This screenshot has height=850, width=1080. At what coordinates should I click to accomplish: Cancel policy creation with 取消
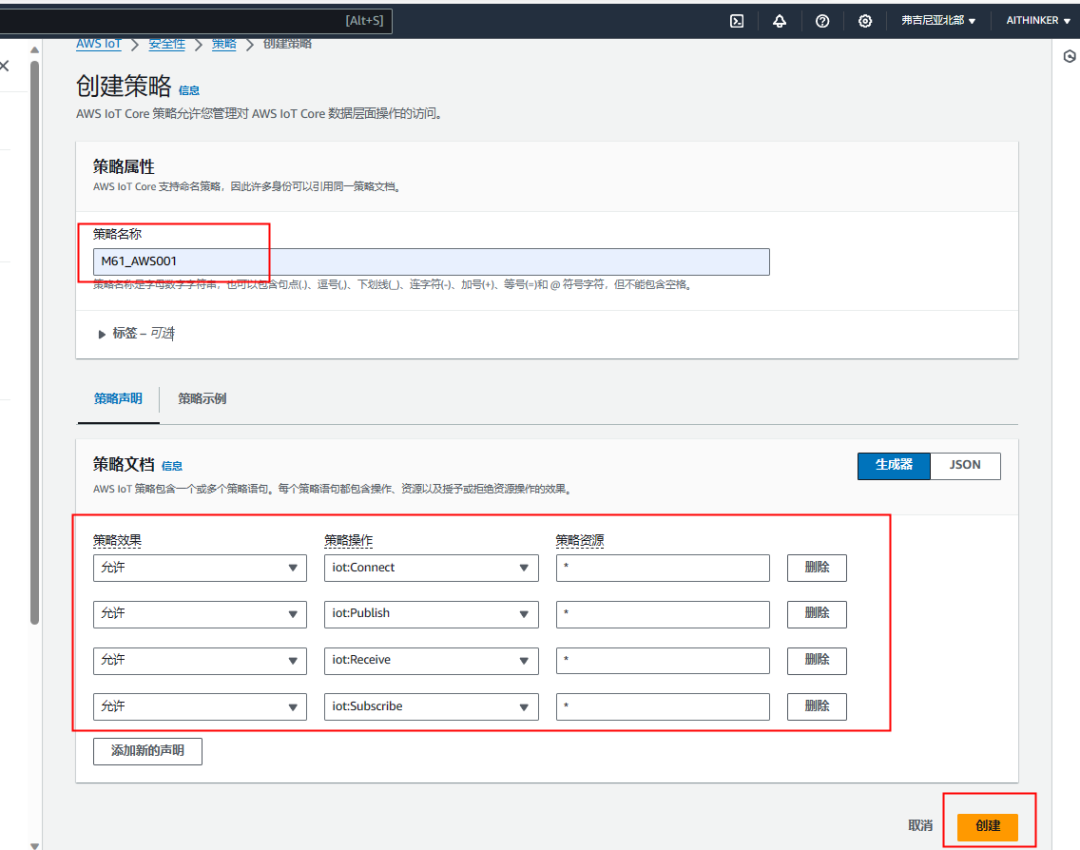pos(920,826)
